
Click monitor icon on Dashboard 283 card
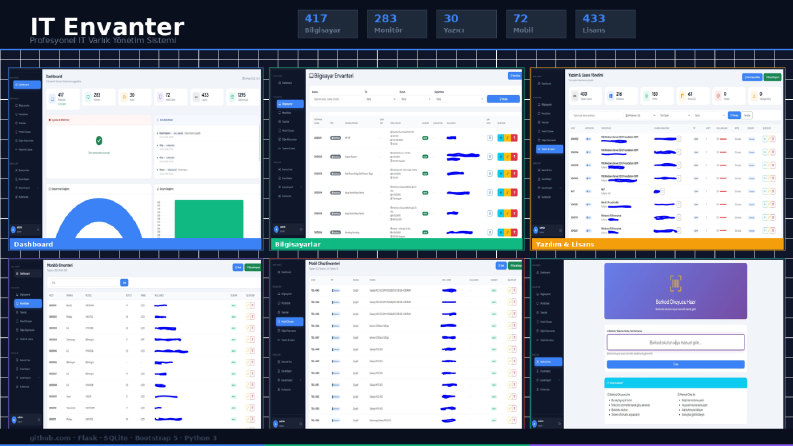point(89,97)
